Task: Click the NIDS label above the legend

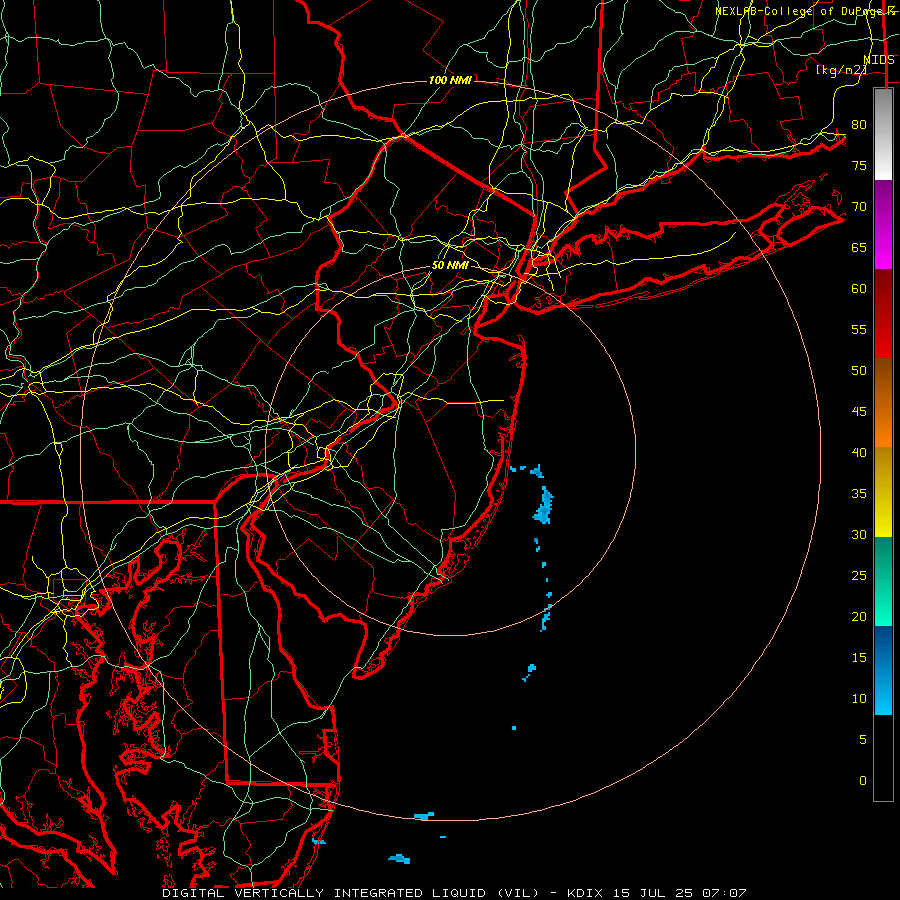Action: [879, 60]
